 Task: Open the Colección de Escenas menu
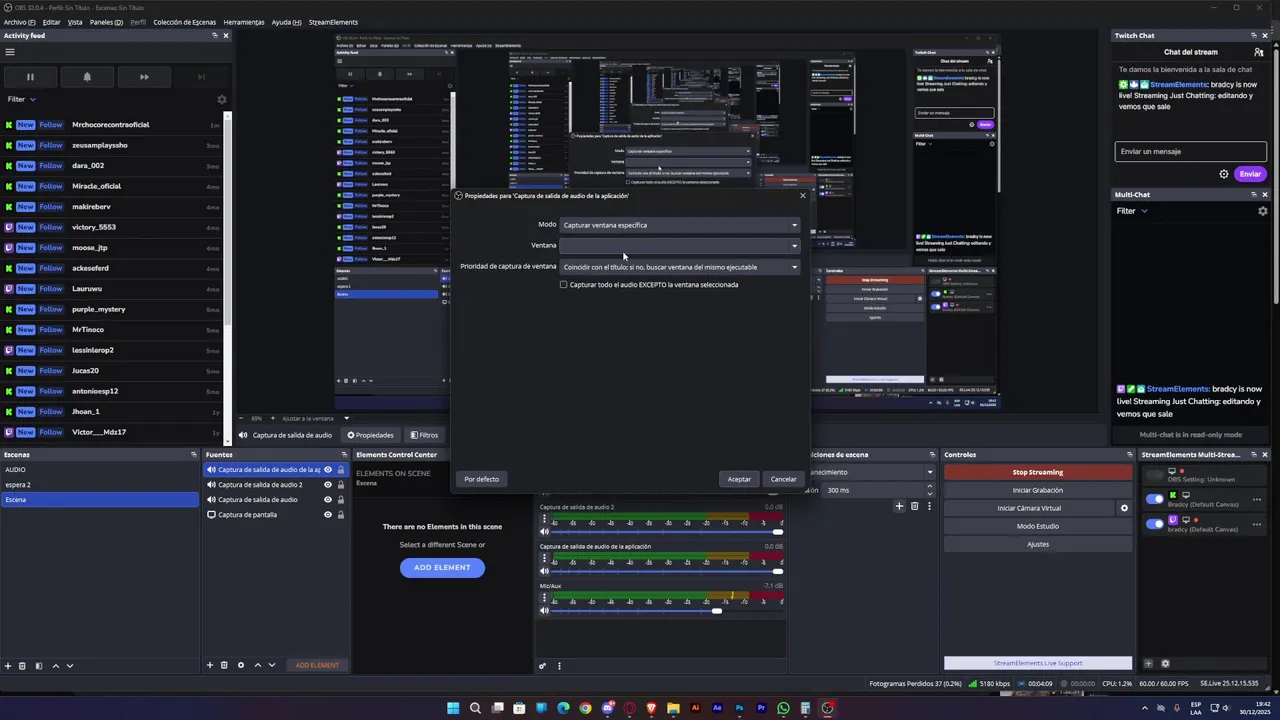(184, 22)
